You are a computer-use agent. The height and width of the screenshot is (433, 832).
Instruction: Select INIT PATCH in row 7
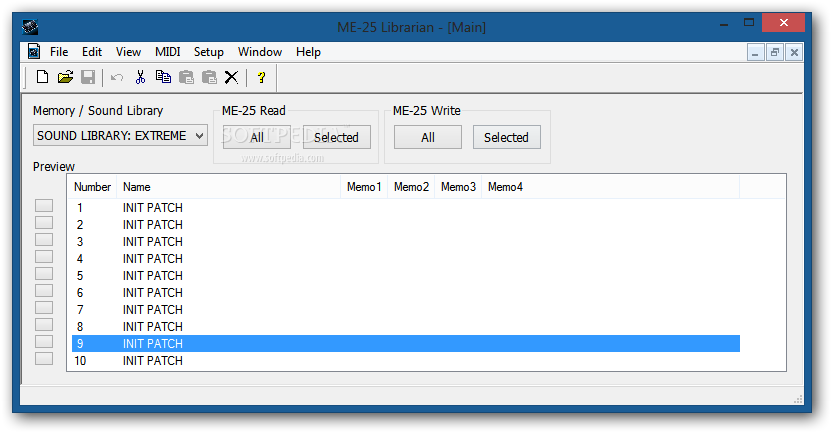point(153,309)
